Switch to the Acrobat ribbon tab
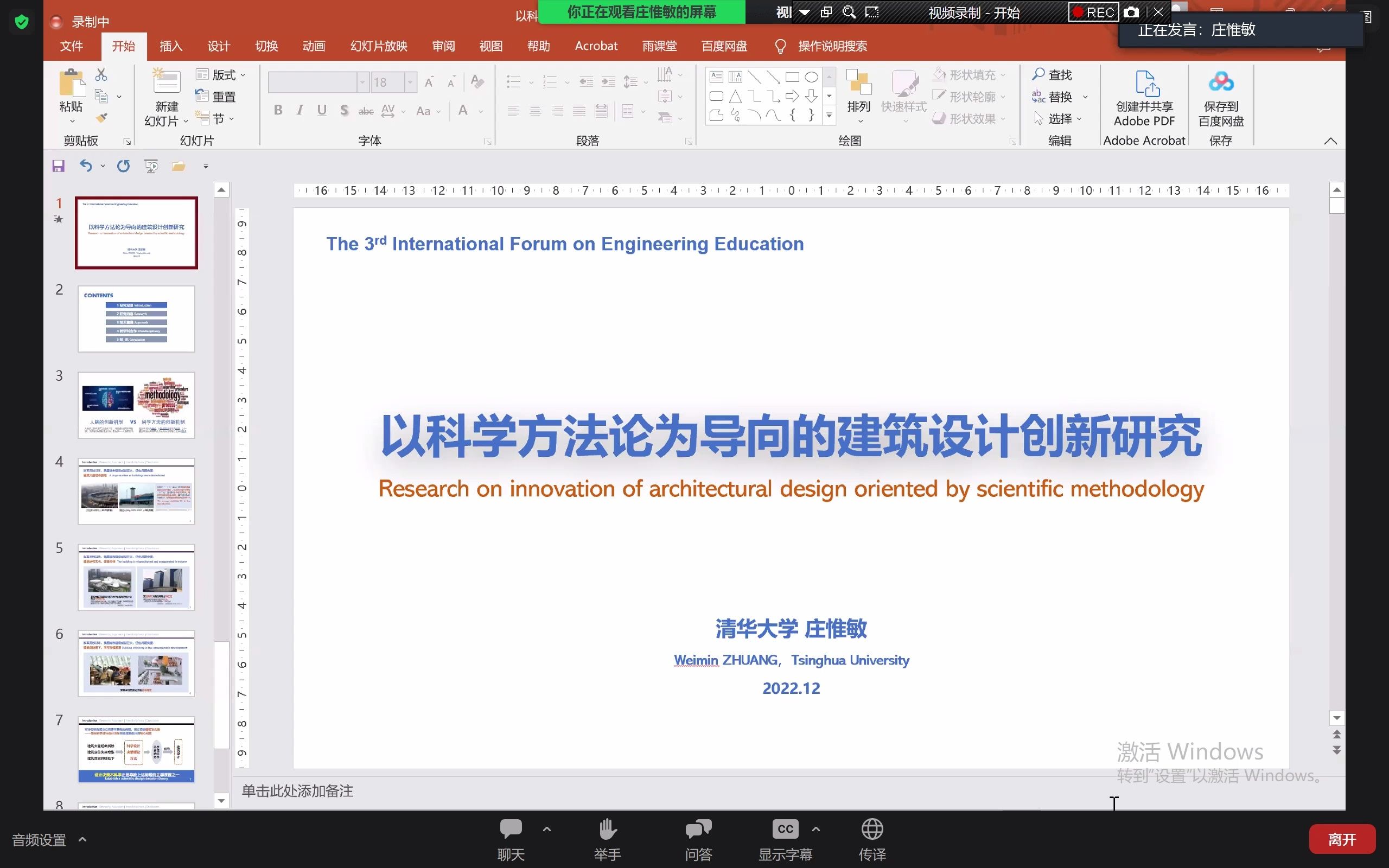 pos(595,46)
